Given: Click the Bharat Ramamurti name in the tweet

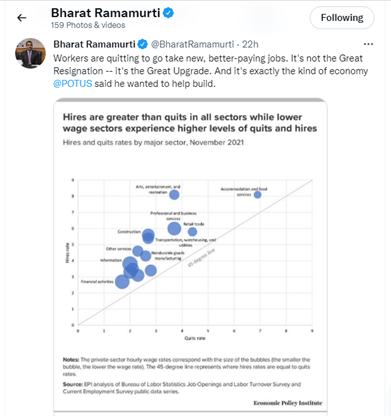Looking at the screenshot, I should click(94, 44).
